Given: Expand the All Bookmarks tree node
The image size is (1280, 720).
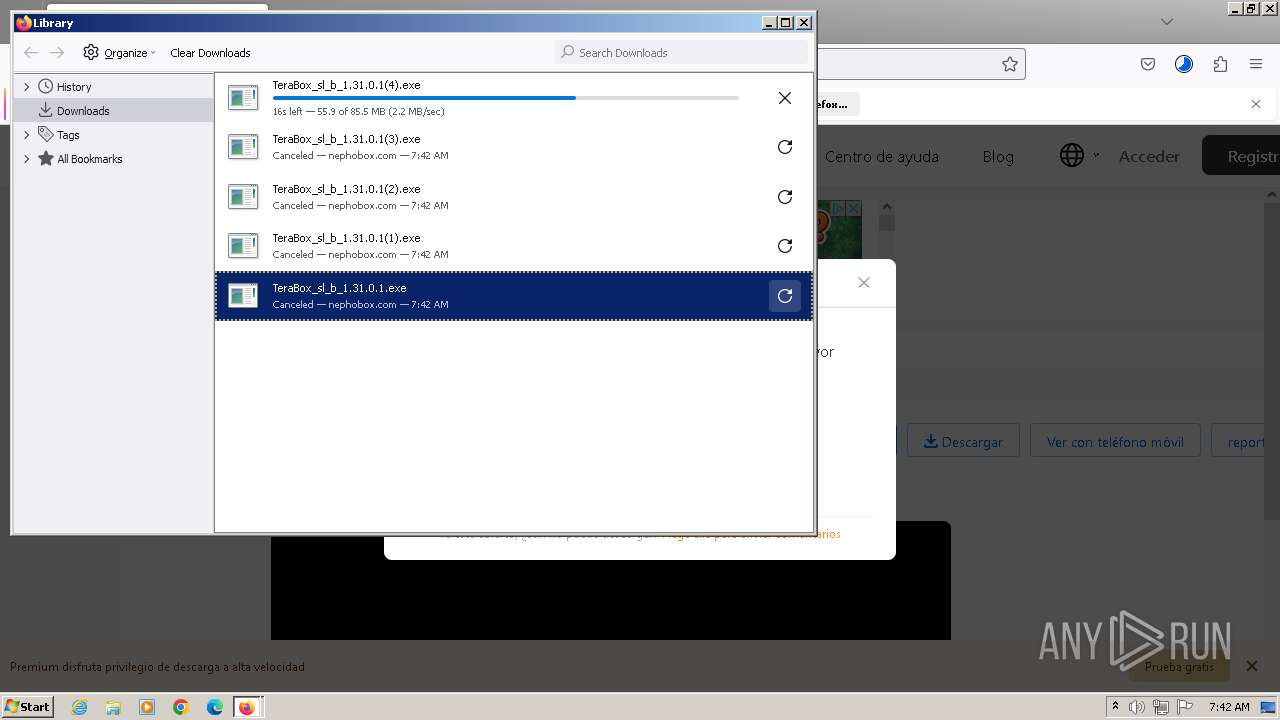Looking at the screenshot, I should [27, 159].
